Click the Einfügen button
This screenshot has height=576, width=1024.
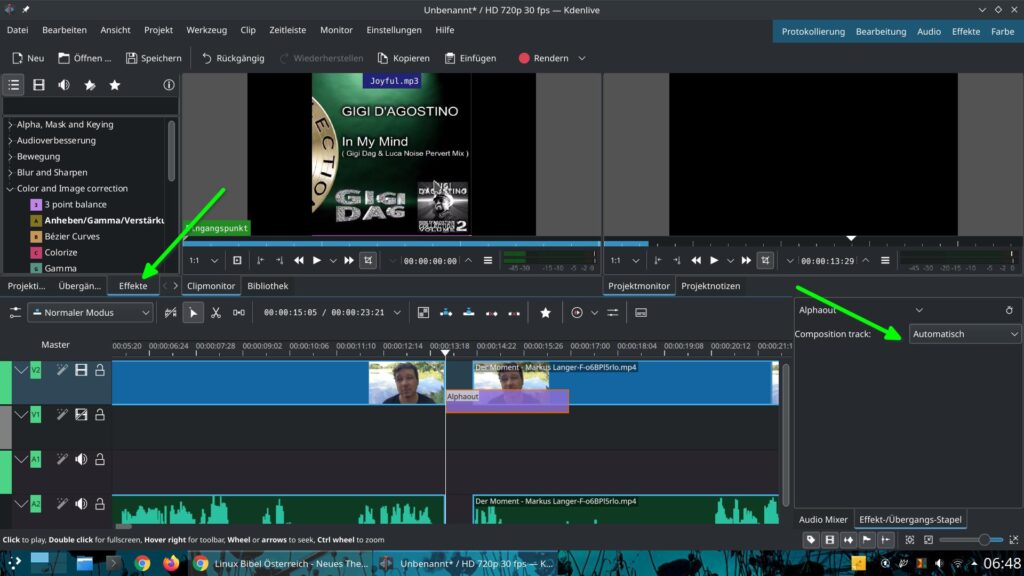[x=470, y=58]
